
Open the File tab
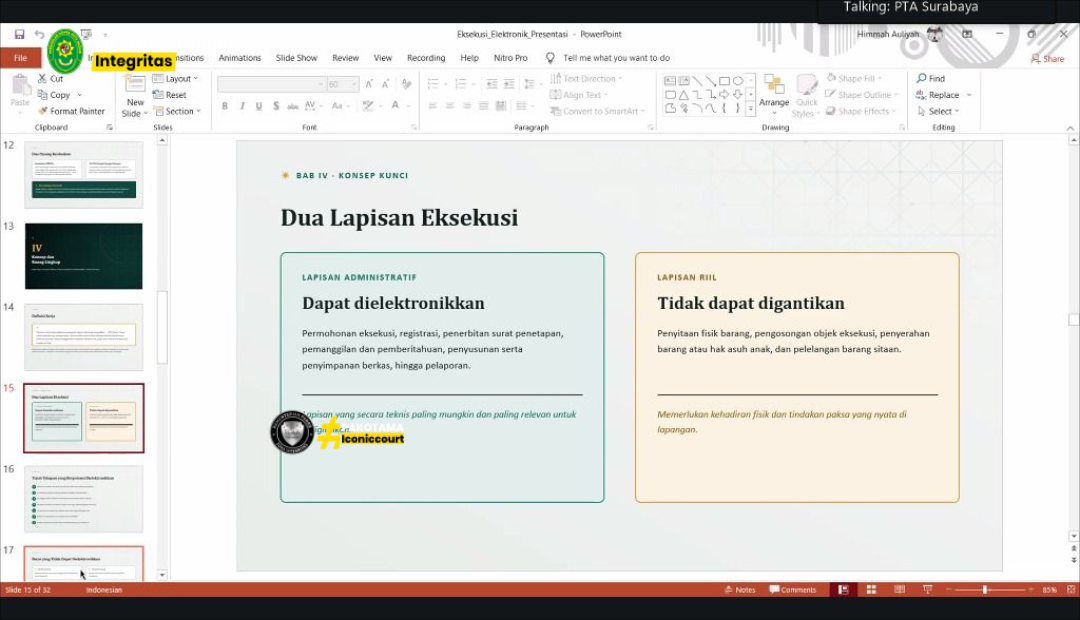21,58
